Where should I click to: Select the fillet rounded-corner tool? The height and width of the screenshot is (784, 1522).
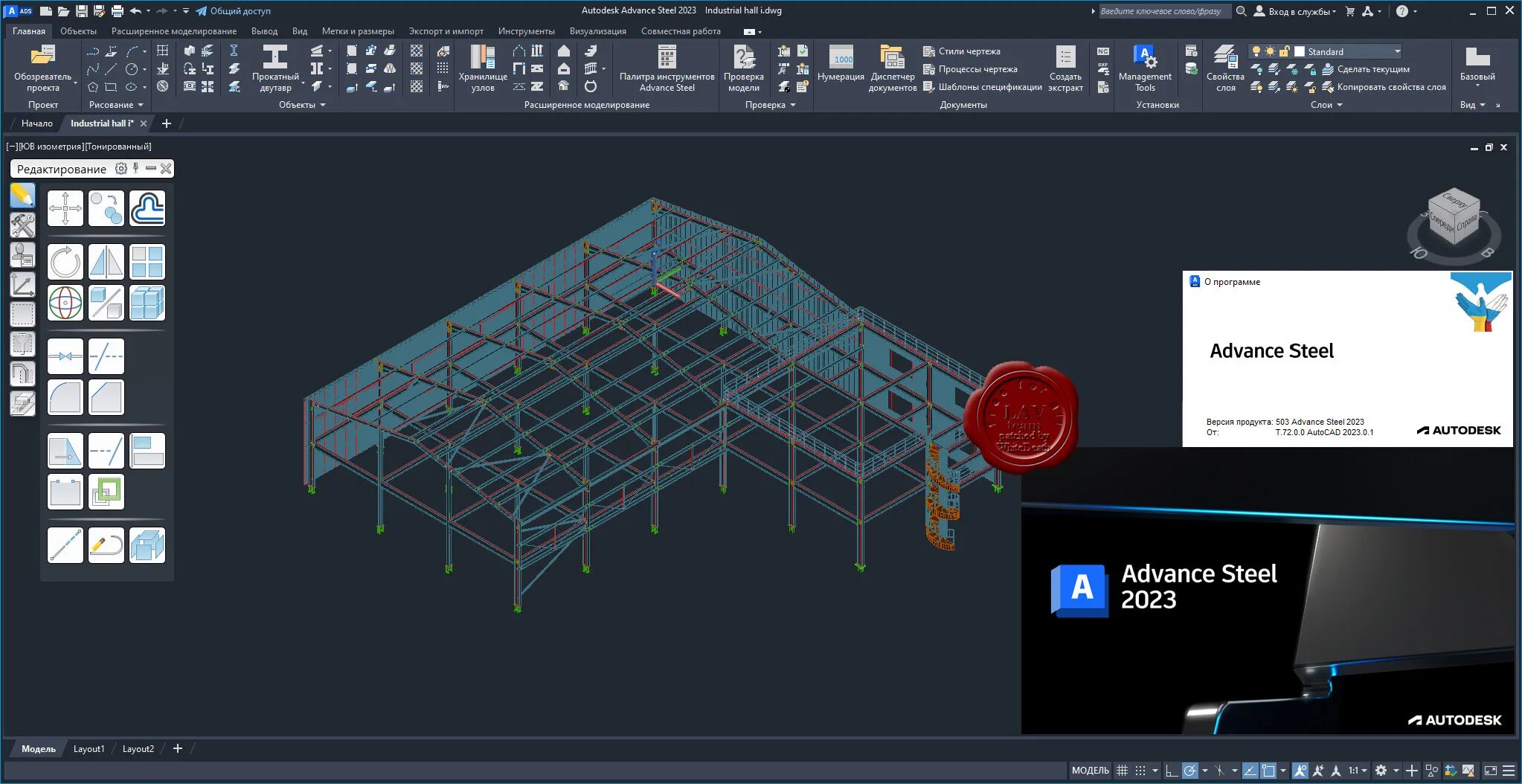65,397
